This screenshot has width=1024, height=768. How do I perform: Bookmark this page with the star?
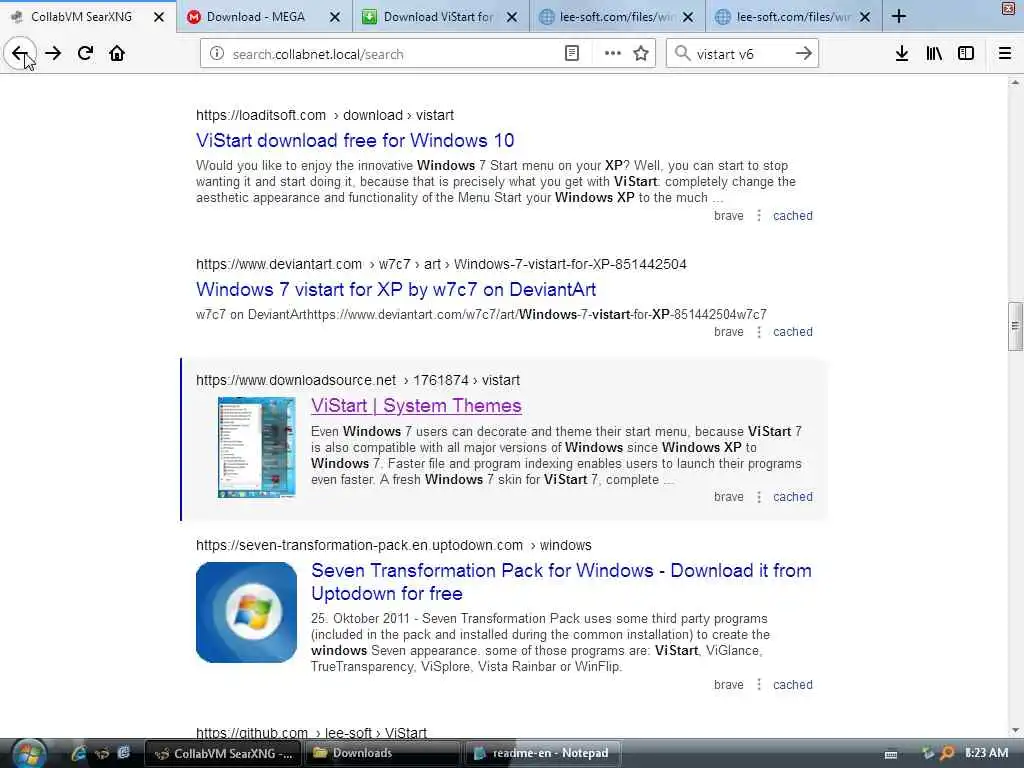[x=641, y=54]
